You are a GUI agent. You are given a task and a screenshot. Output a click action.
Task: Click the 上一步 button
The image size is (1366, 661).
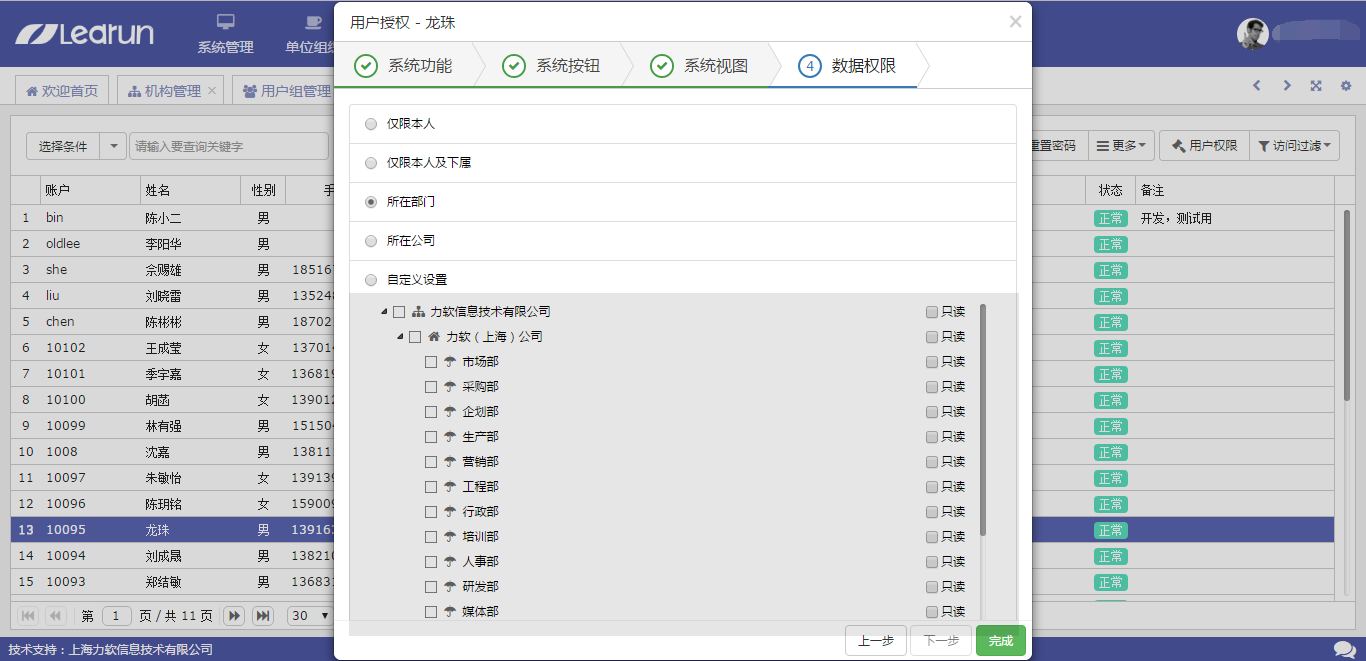tap(876, 641)
